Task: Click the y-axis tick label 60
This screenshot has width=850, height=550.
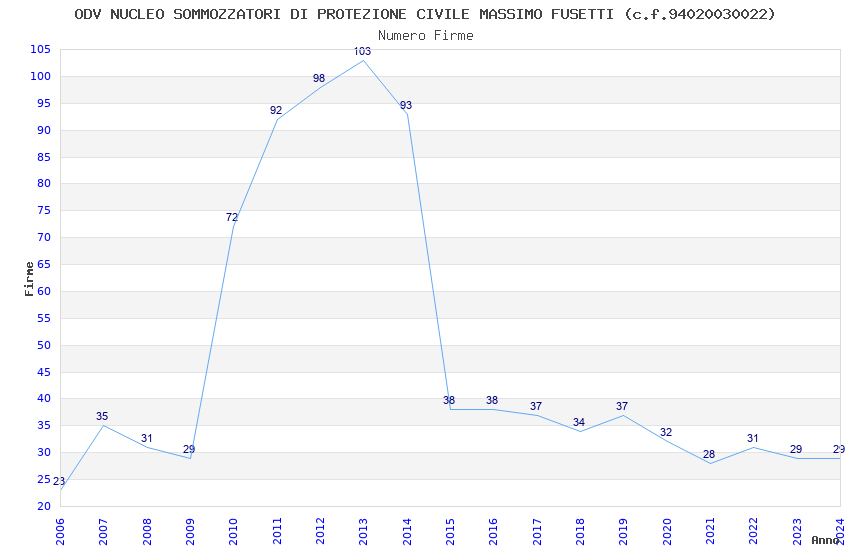Action: (x=43, y=291)
